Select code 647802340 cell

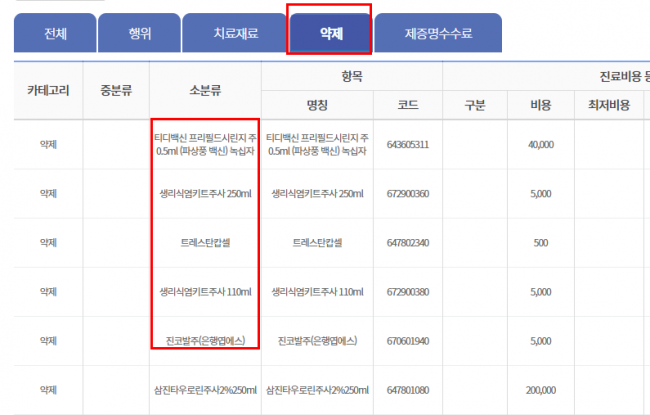[x=408, y=243]
